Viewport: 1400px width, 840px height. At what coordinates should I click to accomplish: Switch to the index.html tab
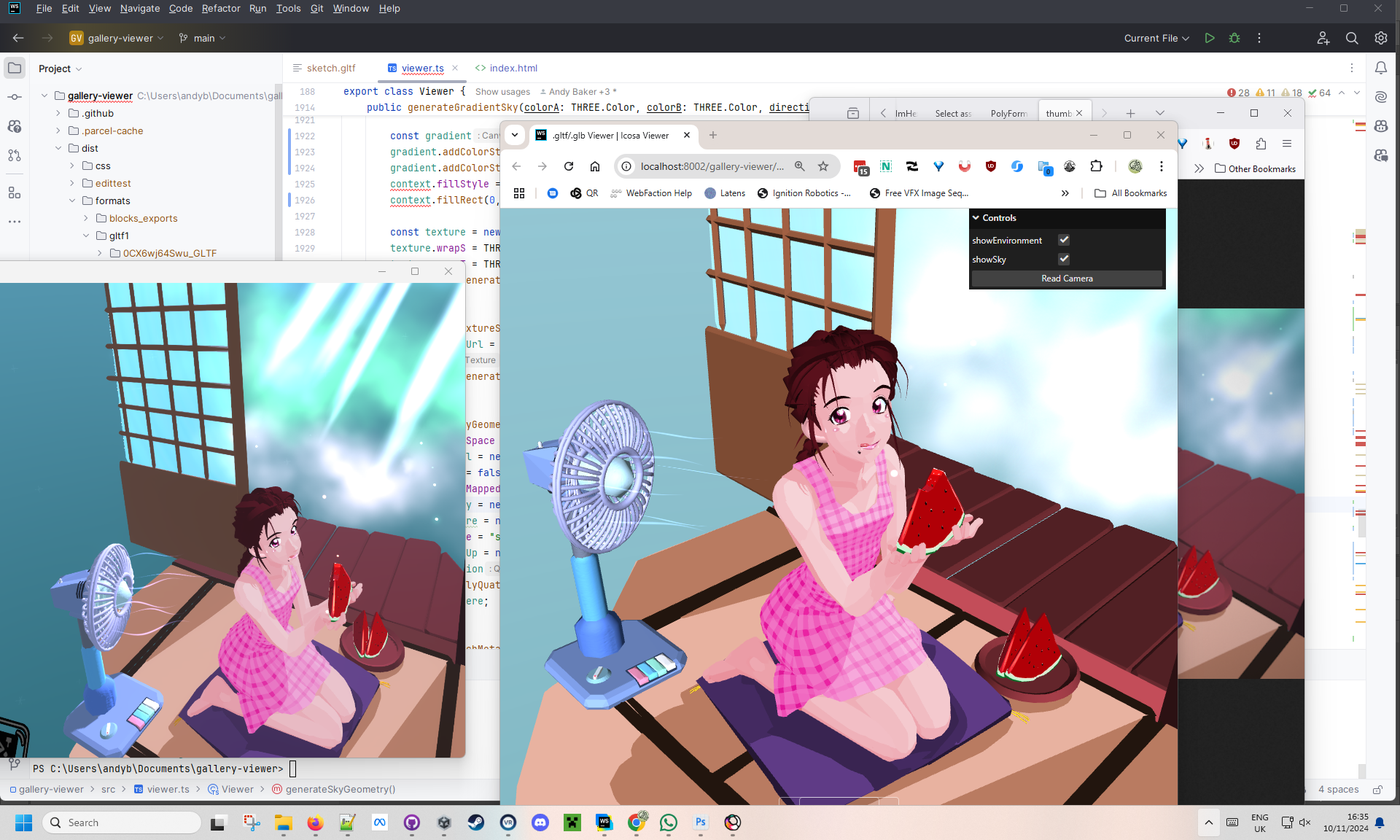[513, 68]
